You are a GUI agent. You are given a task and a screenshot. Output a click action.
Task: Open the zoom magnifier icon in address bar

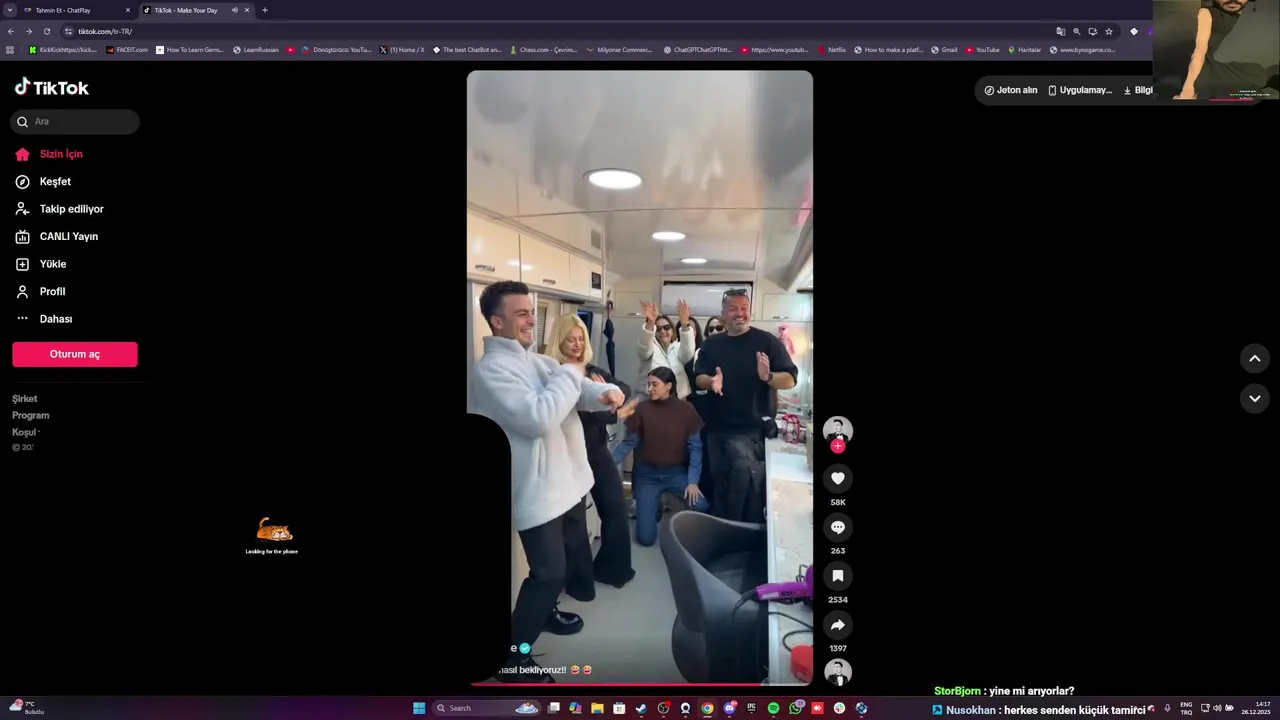coord(1076,31)
